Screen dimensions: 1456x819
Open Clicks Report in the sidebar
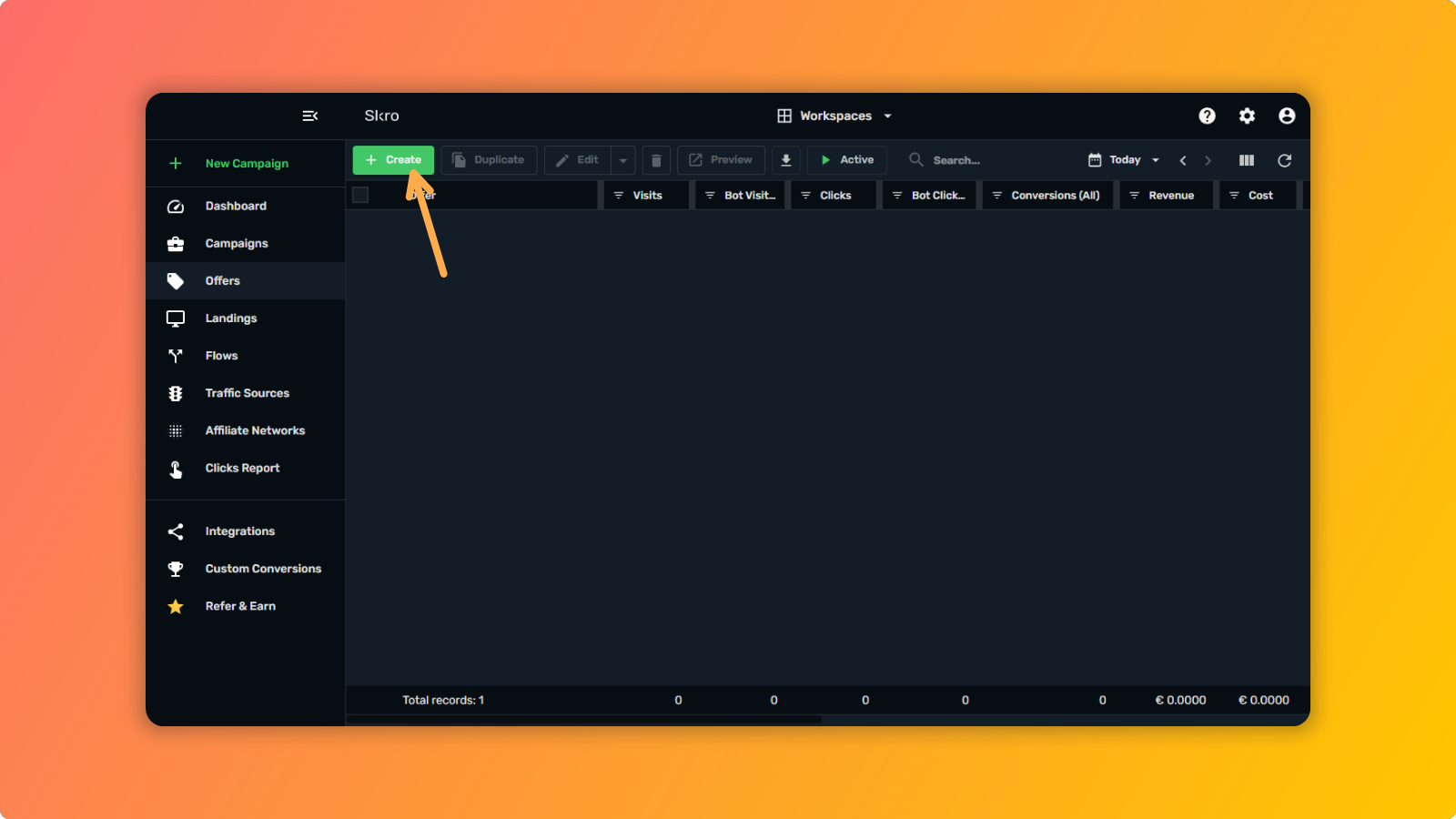click(246, 468)
